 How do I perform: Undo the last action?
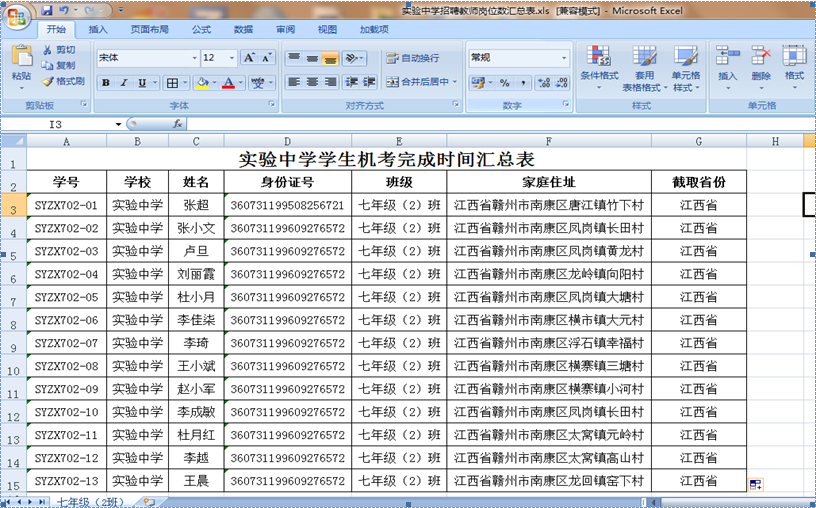coord(64,10)
